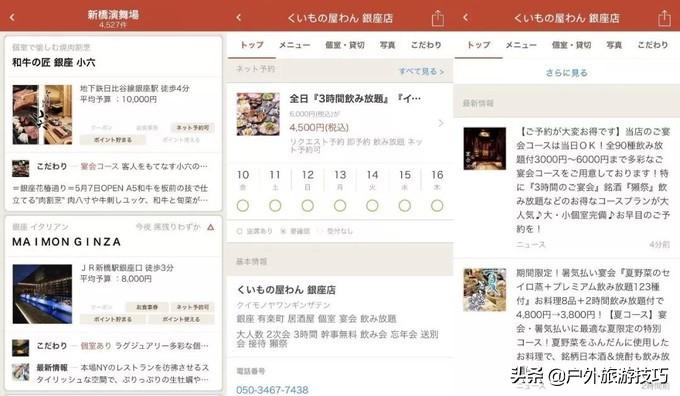Expand more items with さらに見る

point(566,73)
